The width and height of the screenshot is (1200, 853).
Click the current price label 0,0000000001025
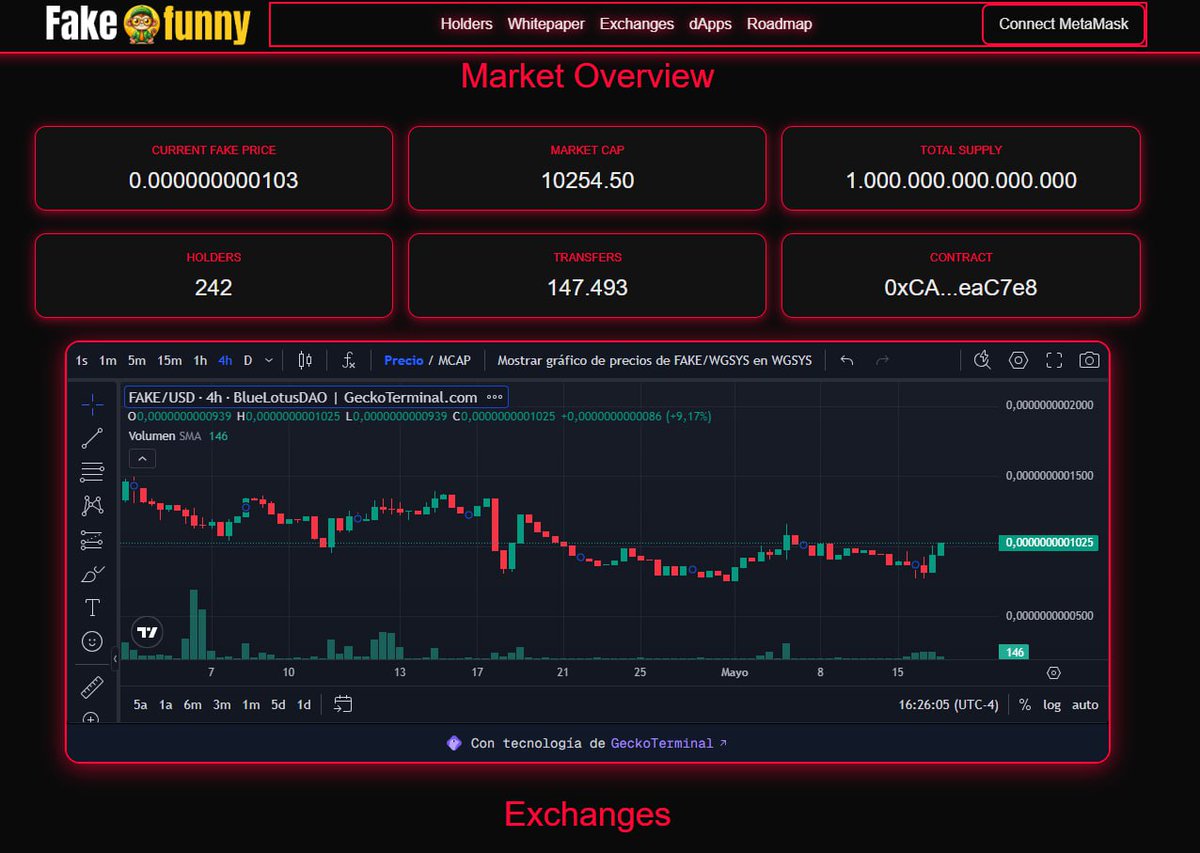point(1049,543)
